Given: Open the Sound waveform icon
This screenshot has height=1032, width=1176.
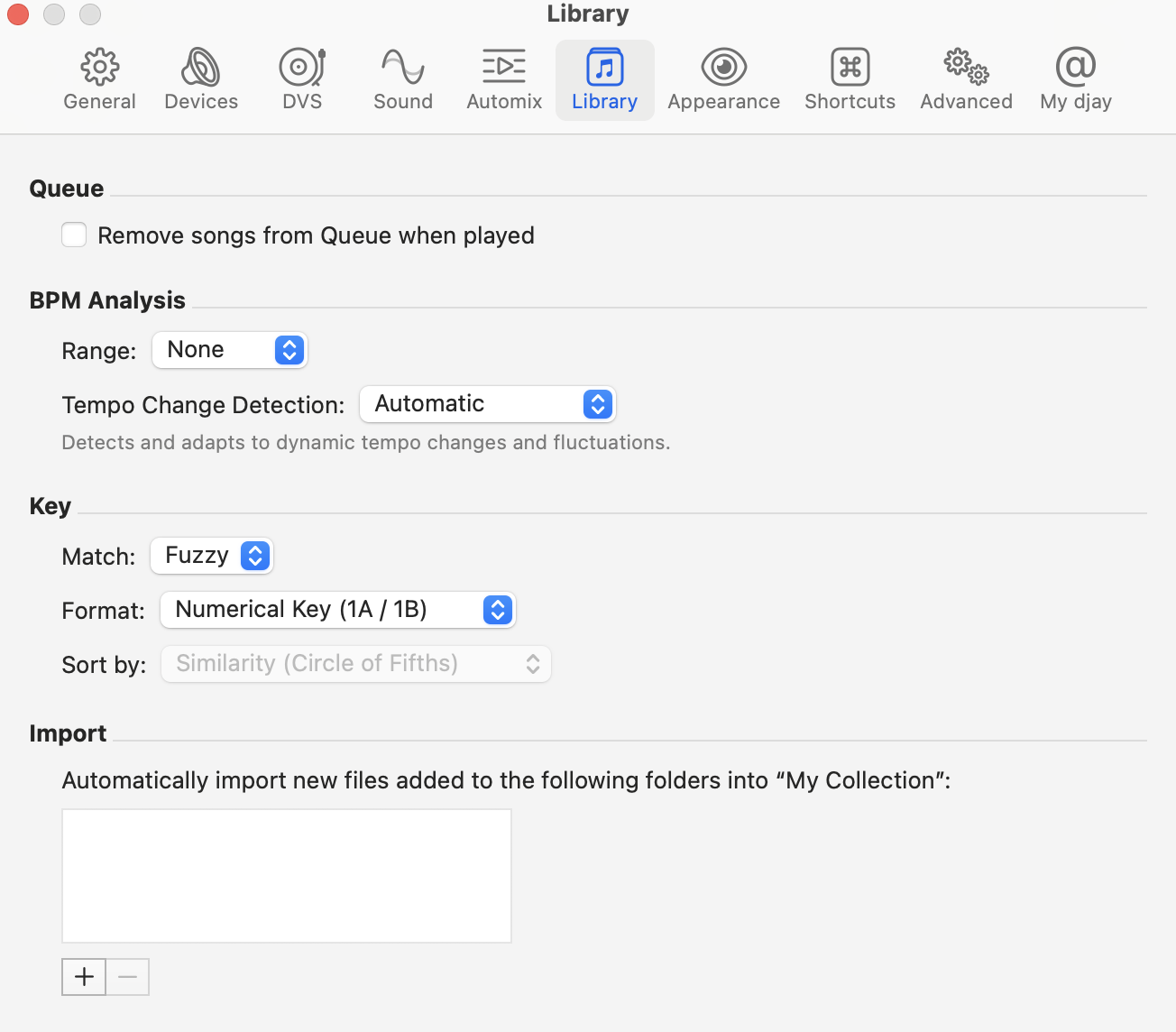Looking at the screenshot, I should [402, 67].
